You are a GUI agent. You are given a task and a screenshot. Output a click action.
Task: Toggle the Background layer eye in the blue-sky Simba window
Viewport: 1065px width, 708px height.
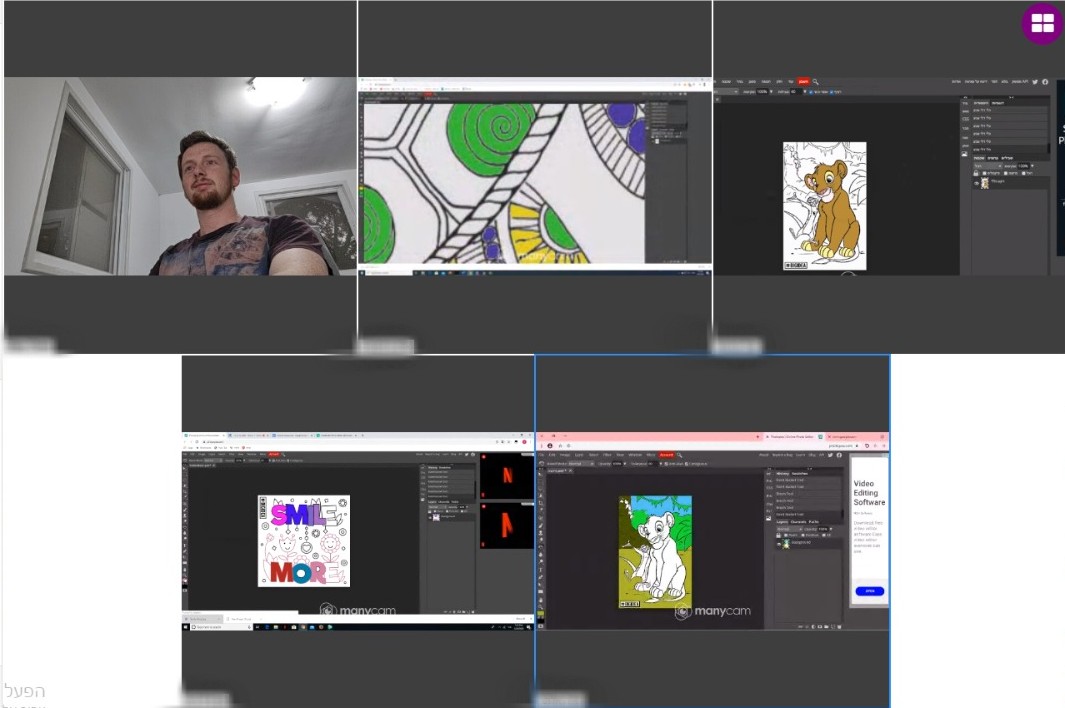(779, 544)
